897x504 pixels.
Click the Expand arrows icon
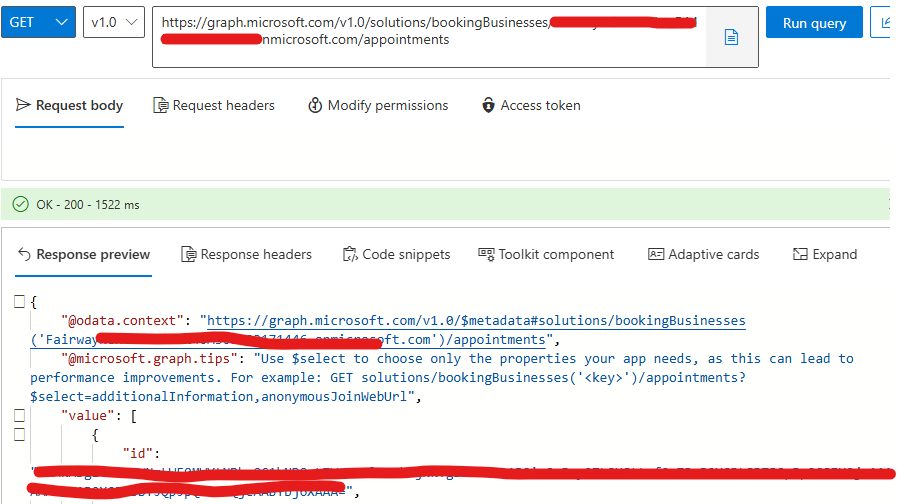coord(800,254)
